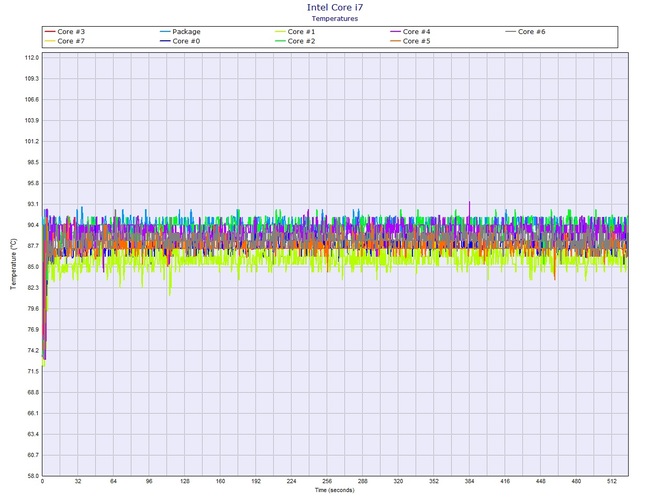
Task: Click the Time (seconds) axis label
Action: tap(335, 490)
